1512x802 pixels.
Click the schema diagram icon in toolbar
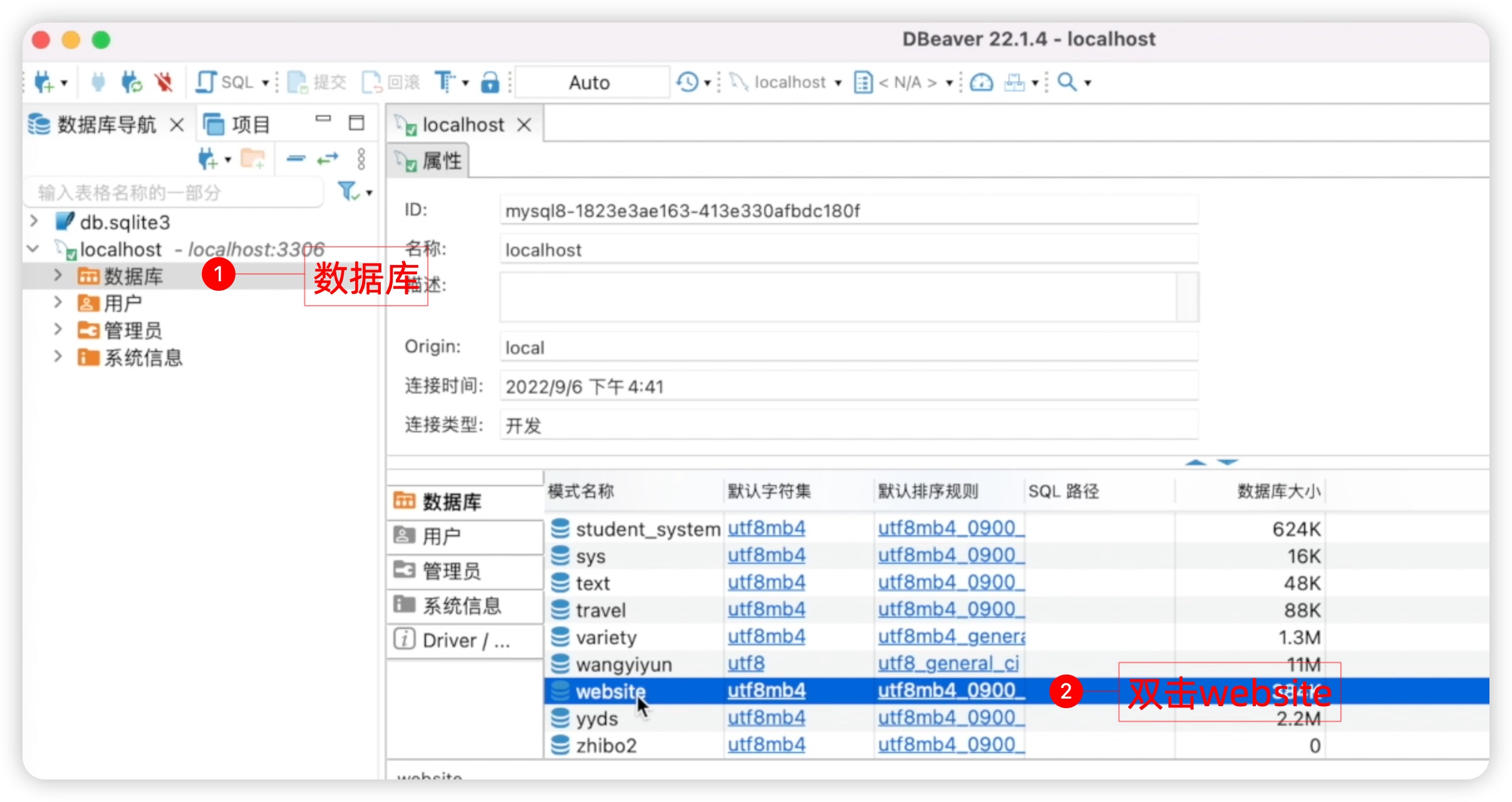[x=1014, y=82]
